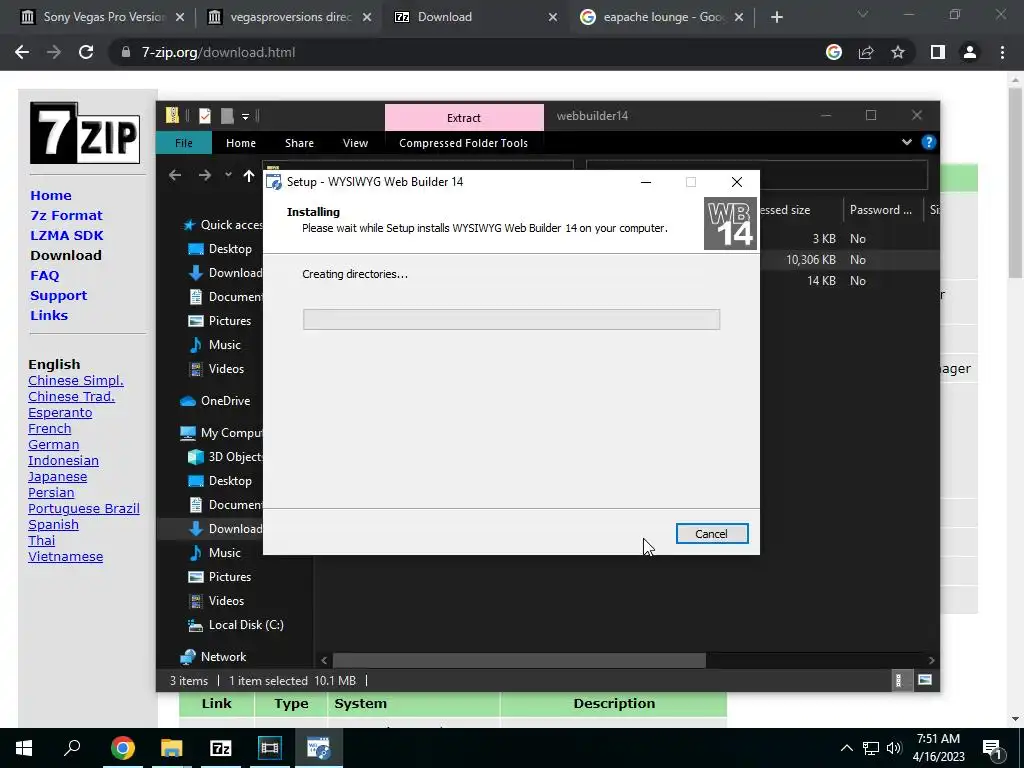Open 7-Zip Home link

click(x=51, y=195)
